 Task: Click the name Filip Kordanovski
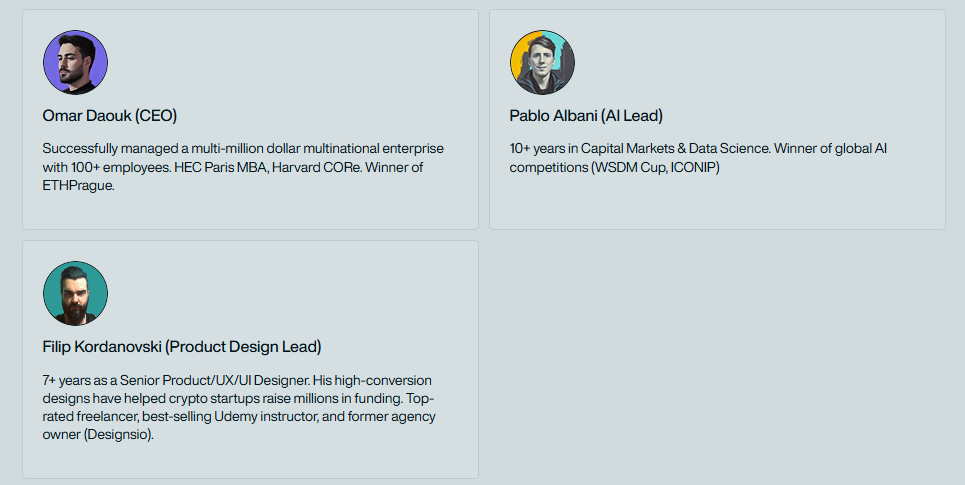click(x=102, y=347)
